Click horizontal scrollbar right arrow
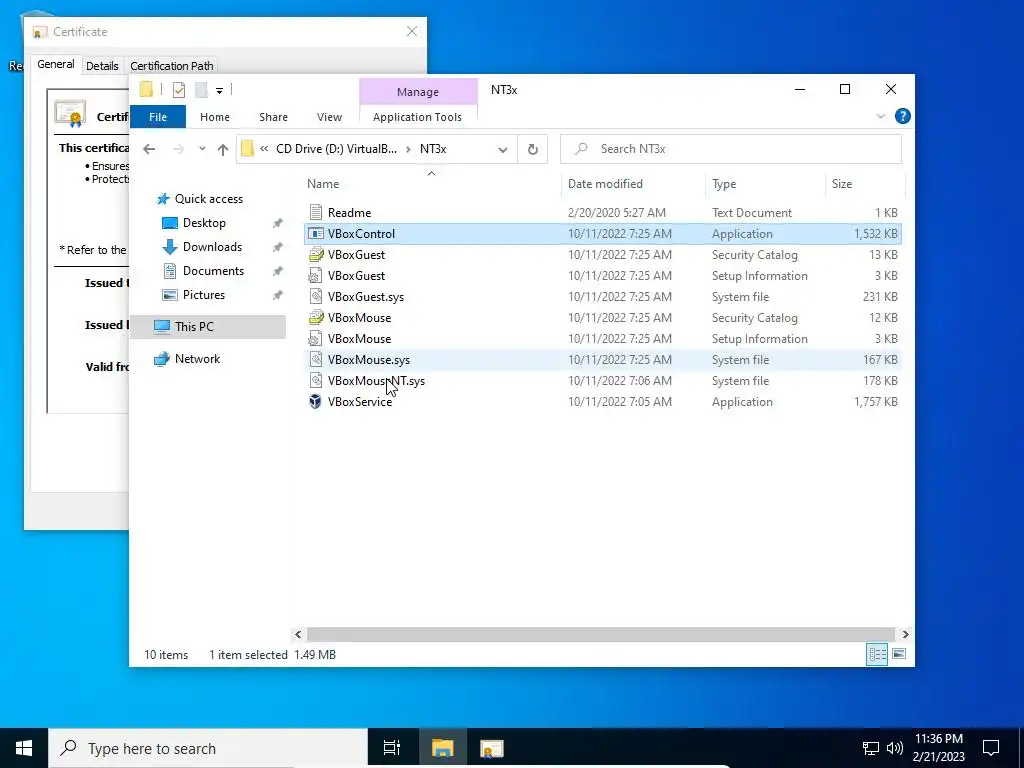The width and height of the screenshot is (1024, 768). [x=905, y=634]
